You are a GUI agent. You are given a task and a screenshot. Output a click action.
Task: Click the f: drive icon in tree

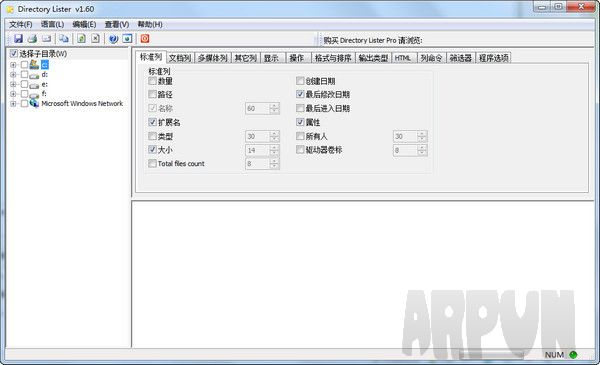tap(34, 94)
